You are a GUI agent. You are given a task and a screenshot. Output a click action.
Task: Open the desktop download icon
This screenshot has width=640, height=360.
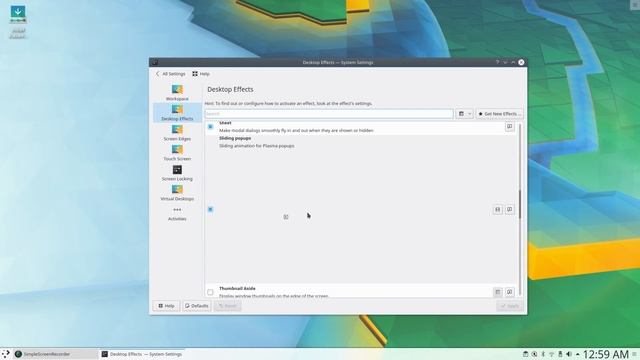point(18,22)
